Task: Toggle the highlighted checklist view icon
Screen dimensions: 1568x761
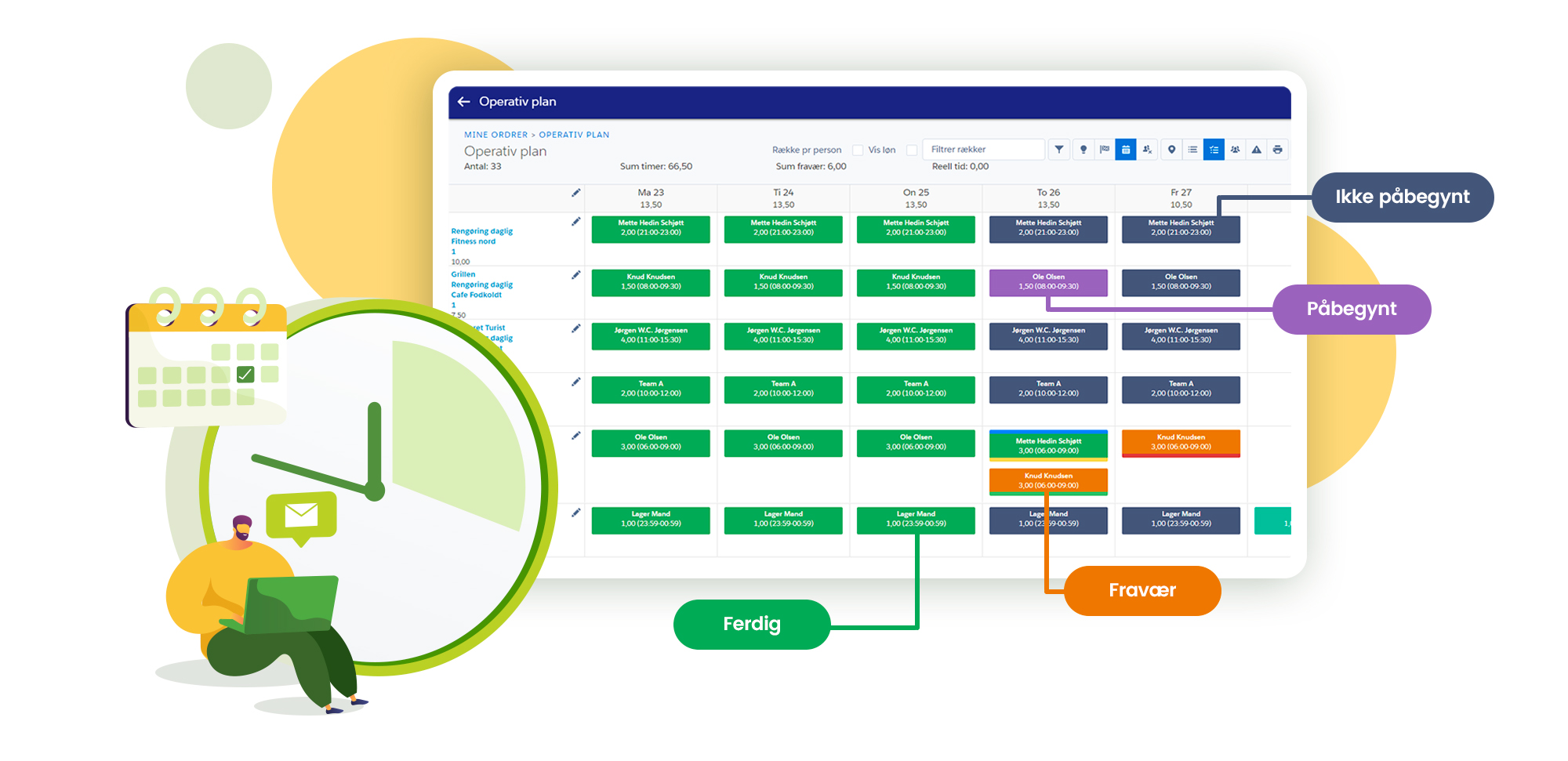Action: click(x=1214, y=150)
